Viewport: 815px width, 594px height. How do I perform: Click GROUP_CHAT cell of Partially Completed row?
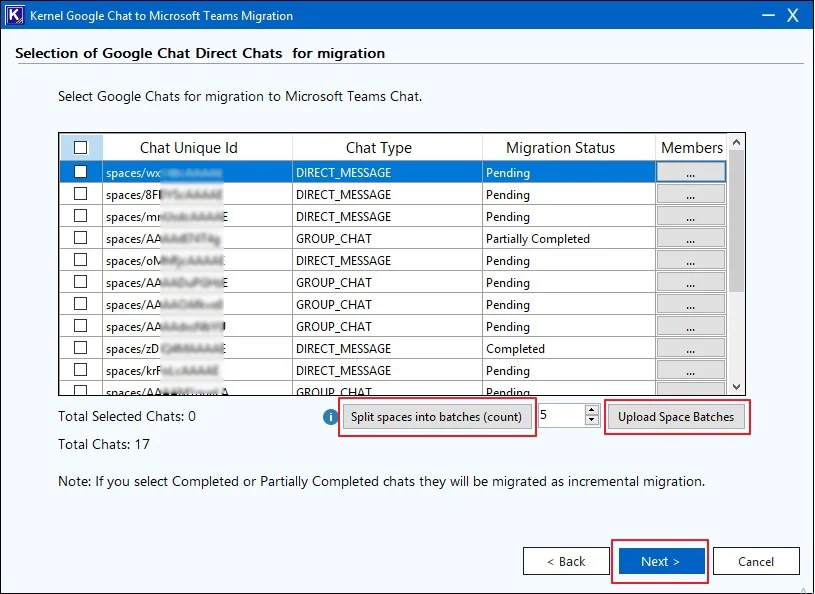pyautogui.click(x=387, y=239)
